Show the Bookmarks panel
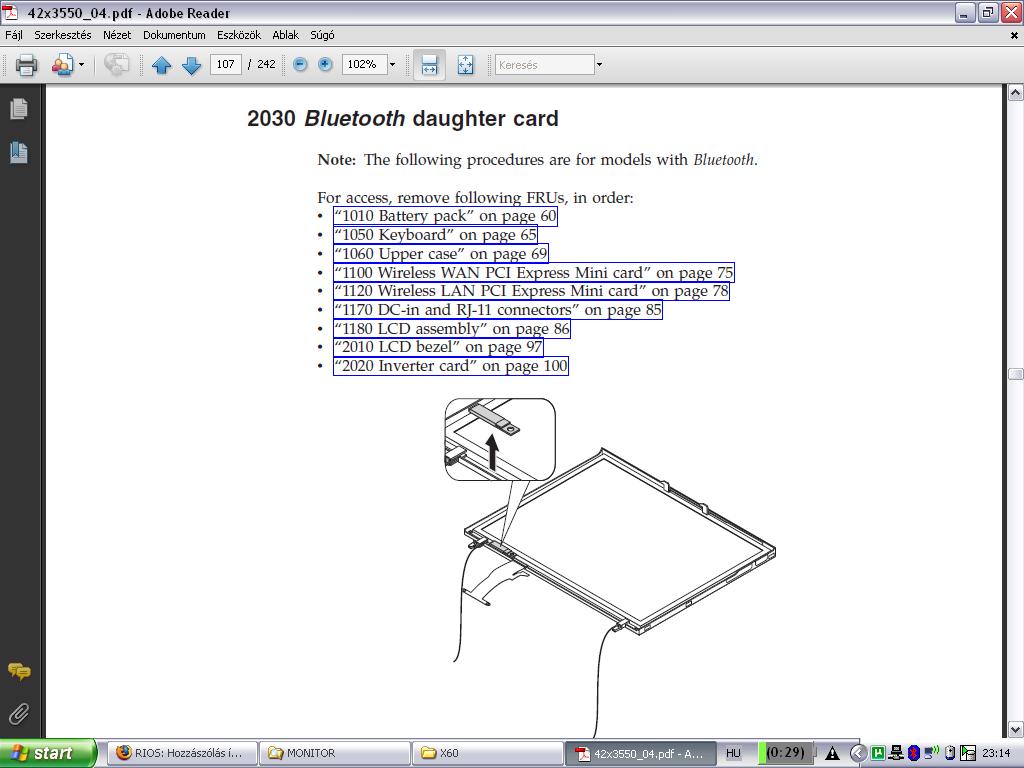The width and height of the screenshot is (1024, 768). [x=19, y=152]
